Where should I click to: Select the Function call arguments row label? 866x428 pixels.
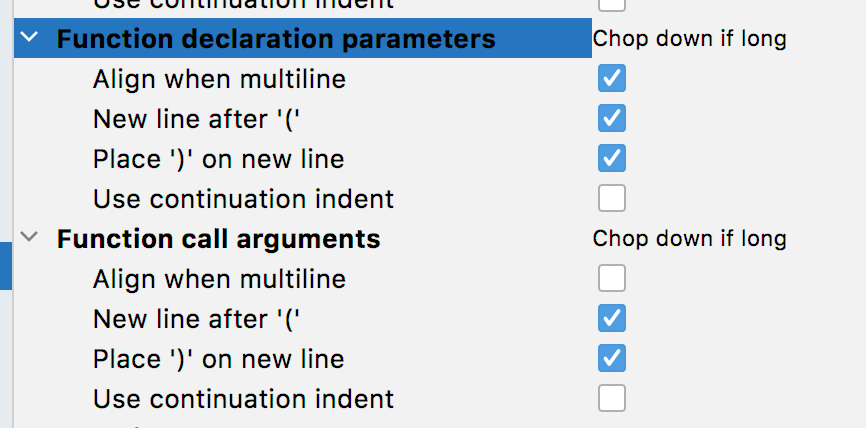218,239
